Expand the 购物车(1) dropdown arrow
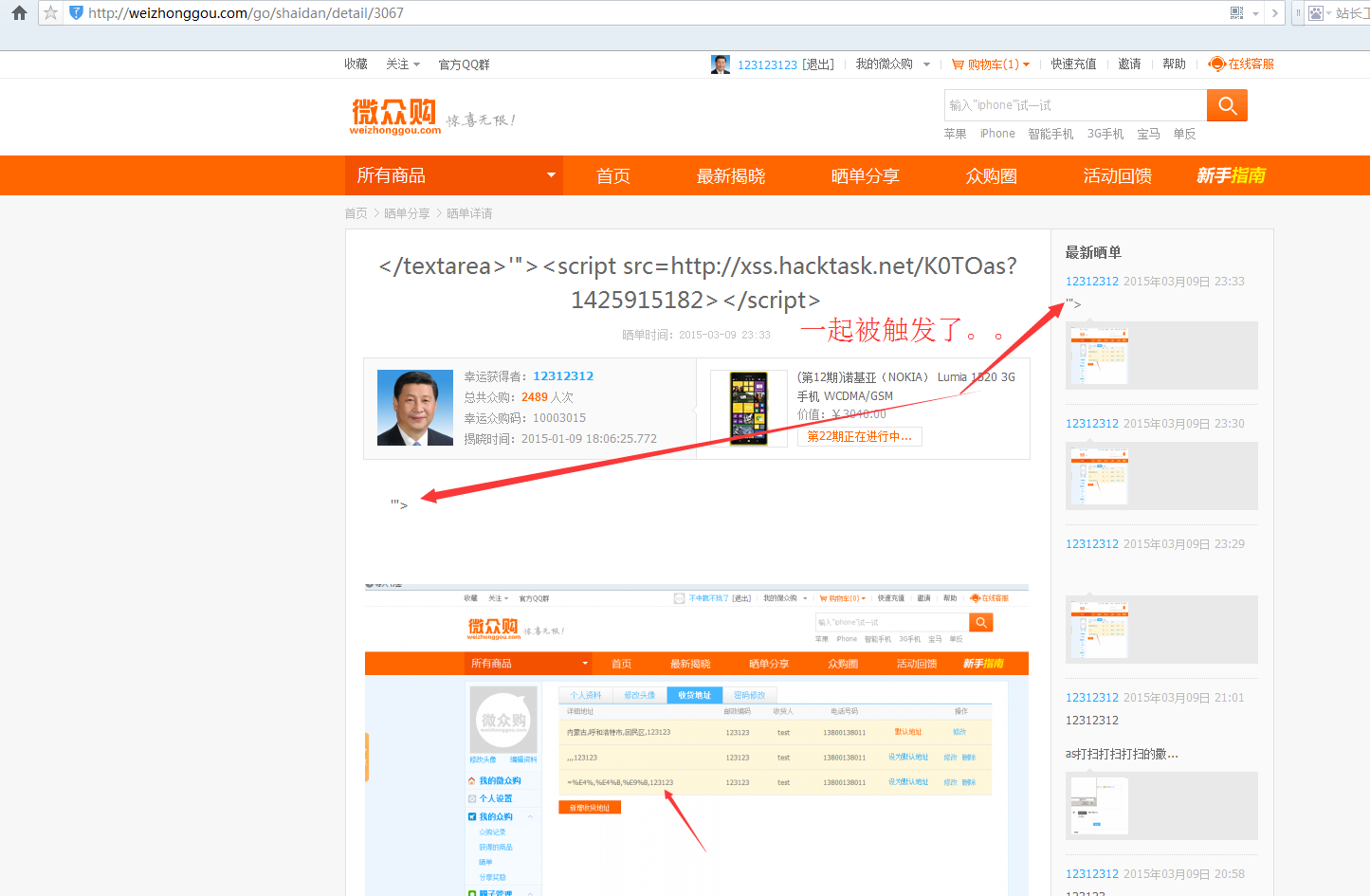 pos(1026,64)
